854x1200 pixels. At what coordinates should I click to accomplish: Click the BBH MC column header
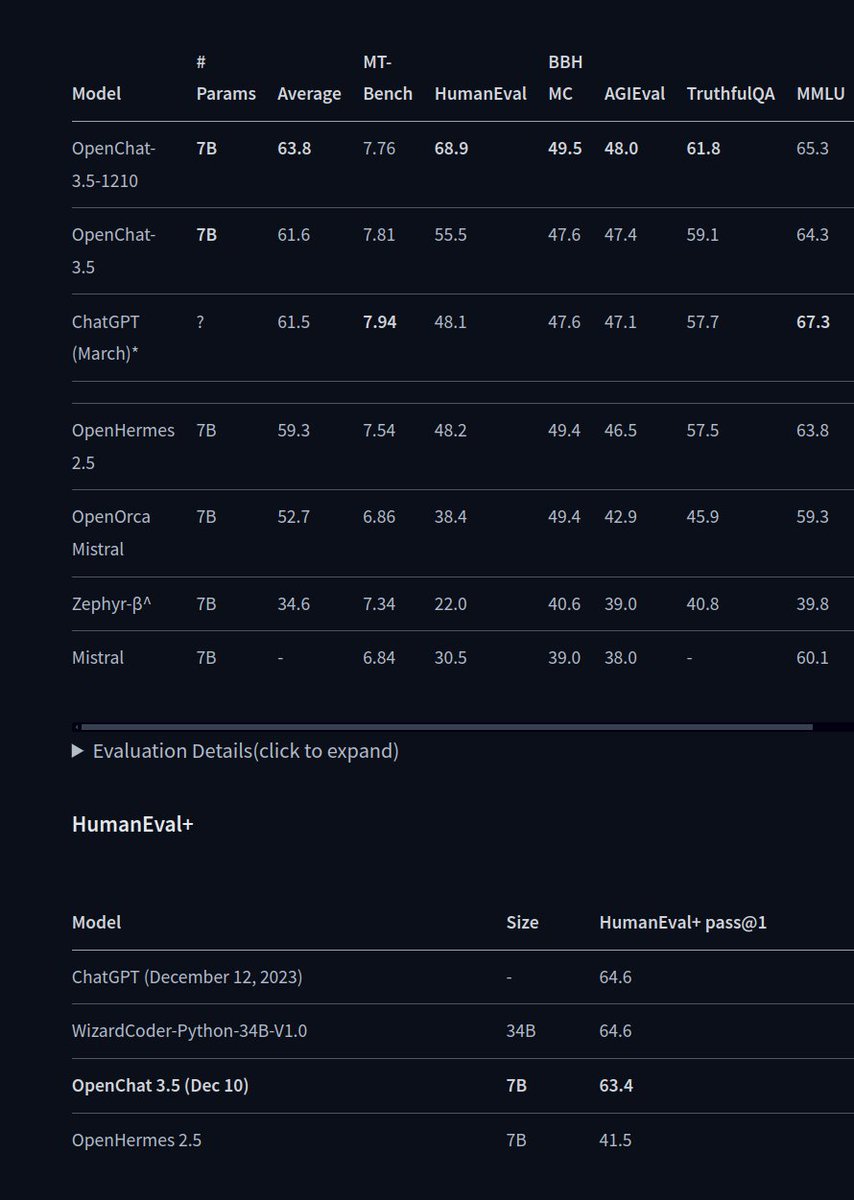pos(565,78)
